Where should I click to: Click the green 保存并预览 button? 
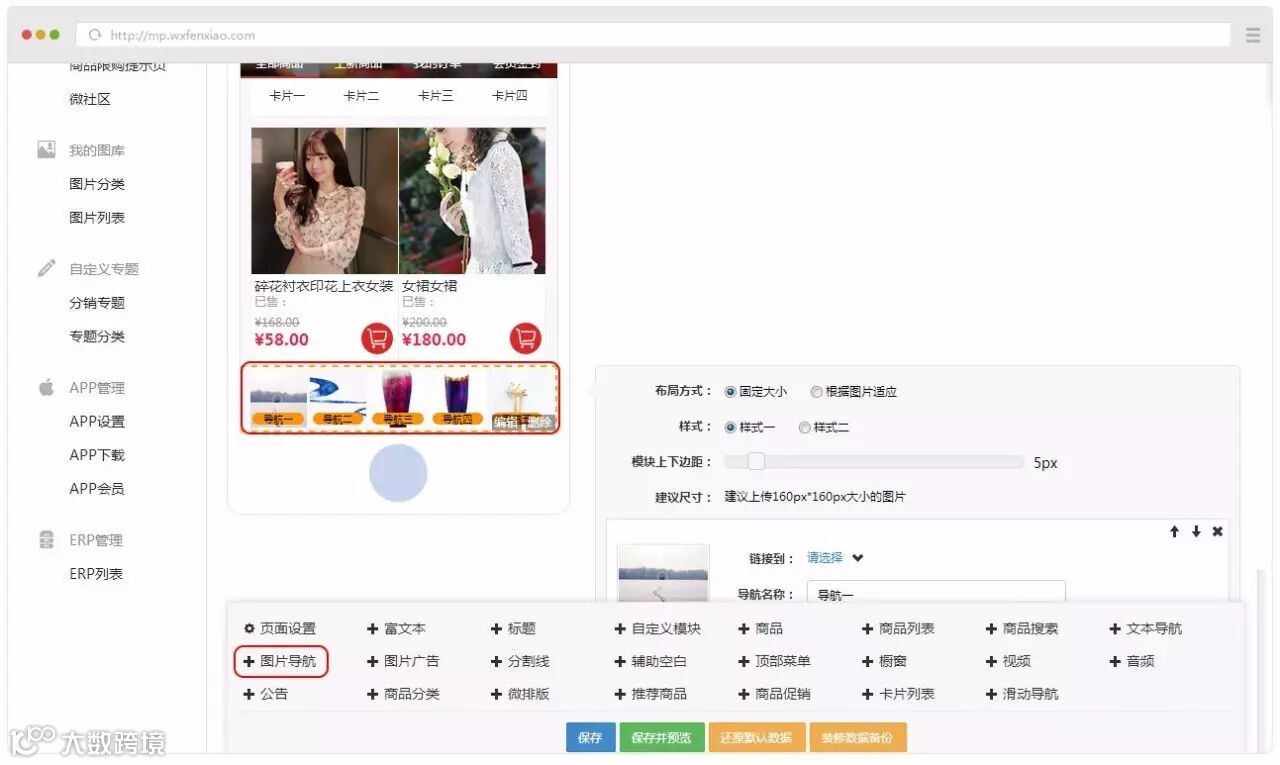[662, 738]
